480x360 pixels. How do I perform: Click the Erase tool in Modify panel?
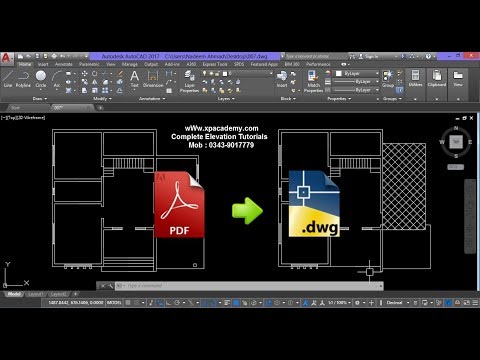(x=120, y=73)
